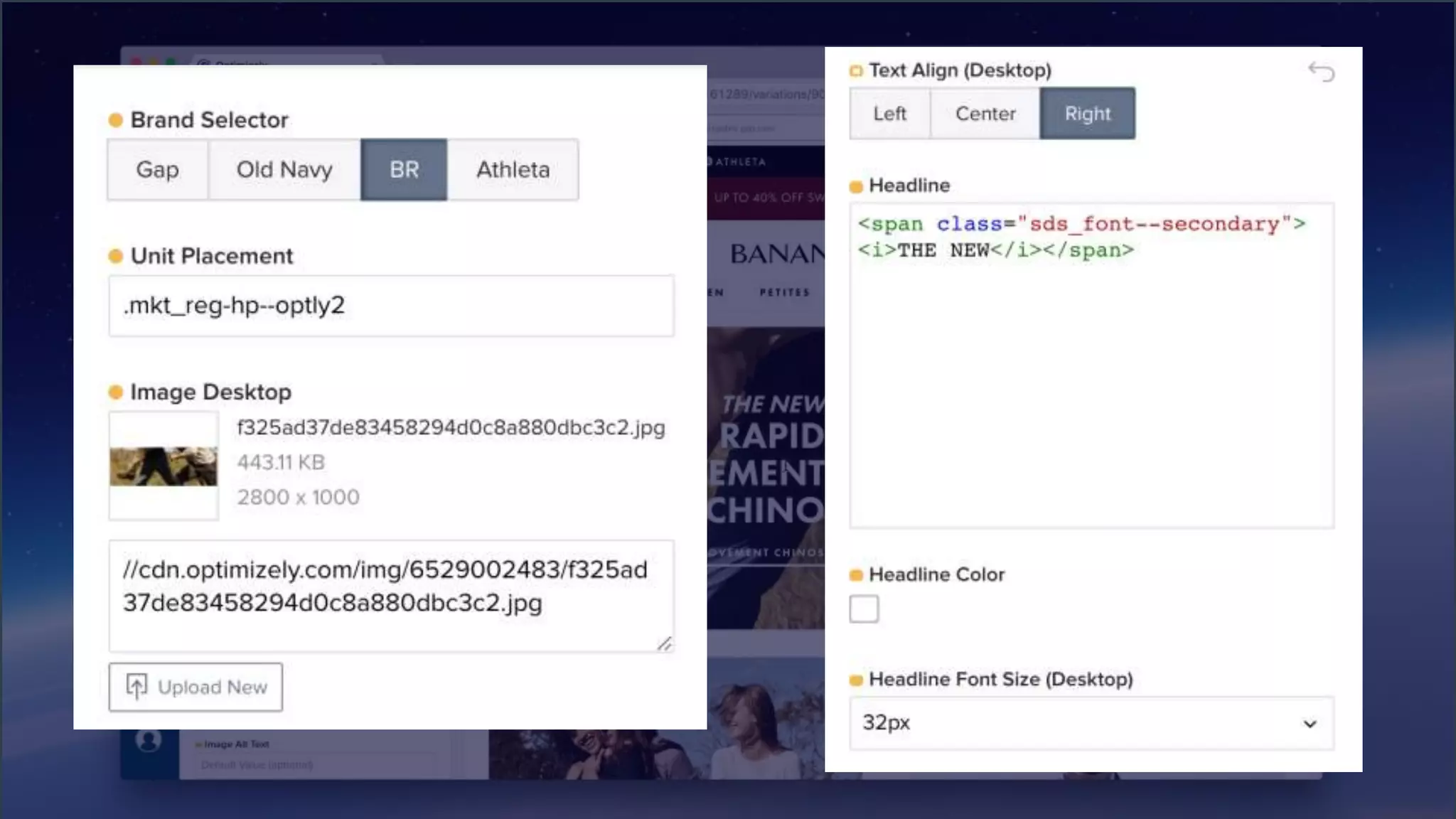Click the Unit Placement text field
The image size is (1456, 819).
[391, 306]
